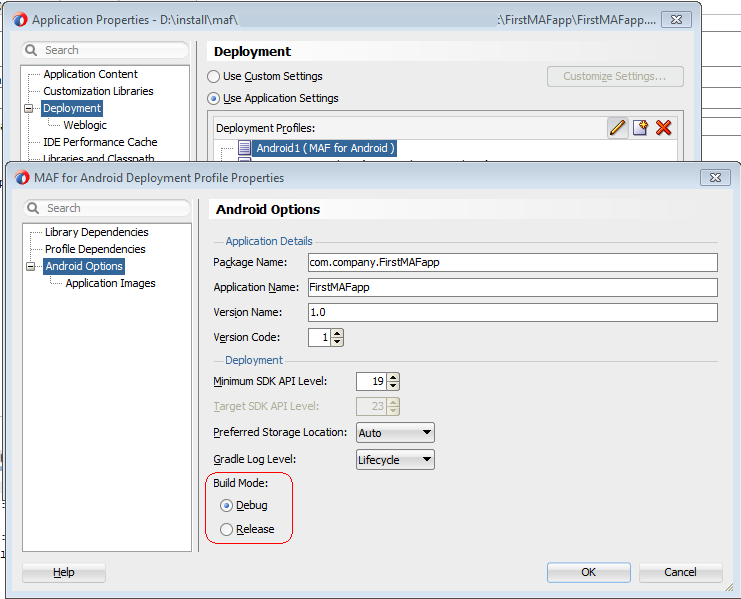
Task: Click the Android1 profile list icon
Action: [244, 148]
